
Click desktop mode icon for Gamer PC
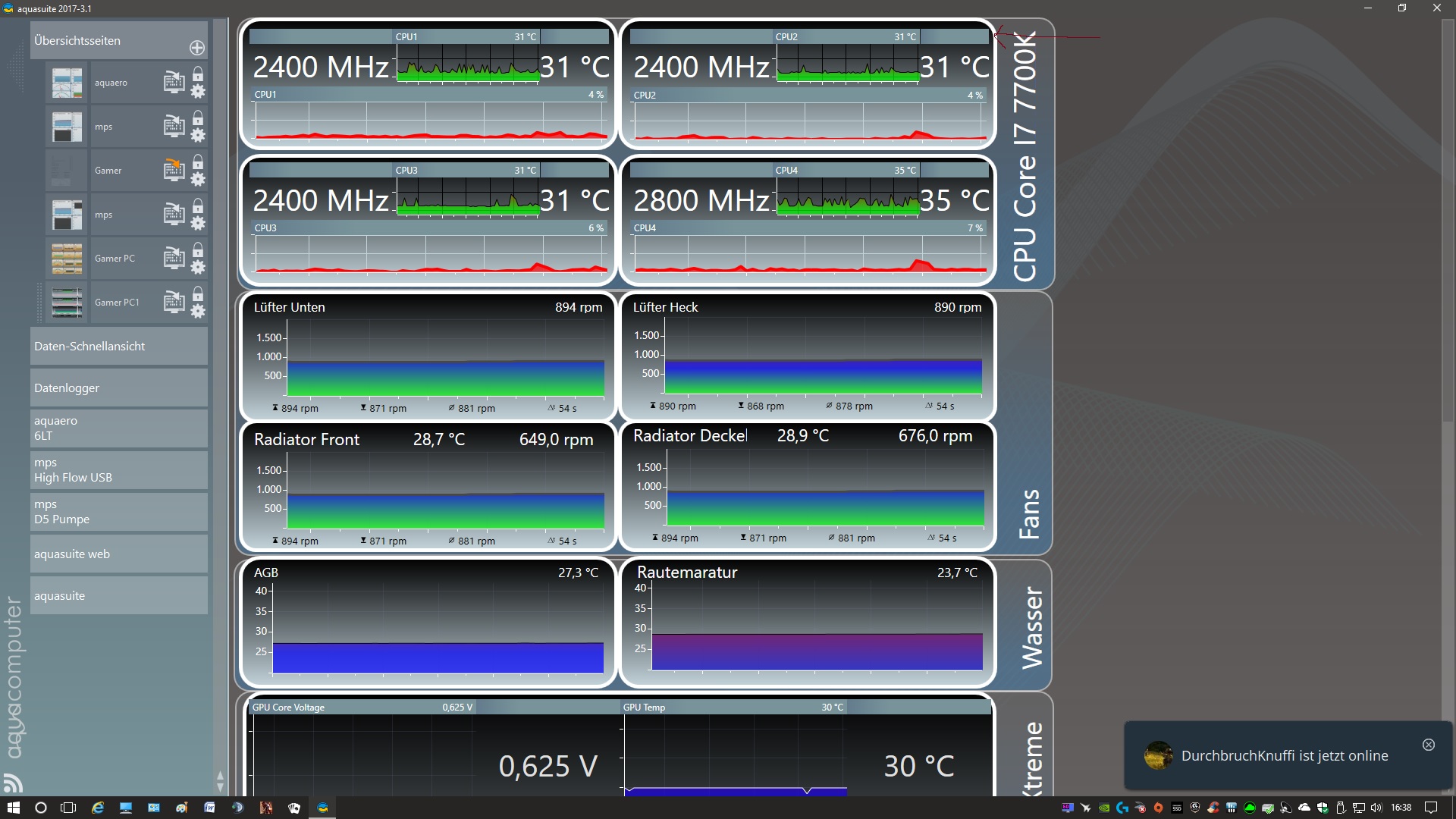[174, 258]
